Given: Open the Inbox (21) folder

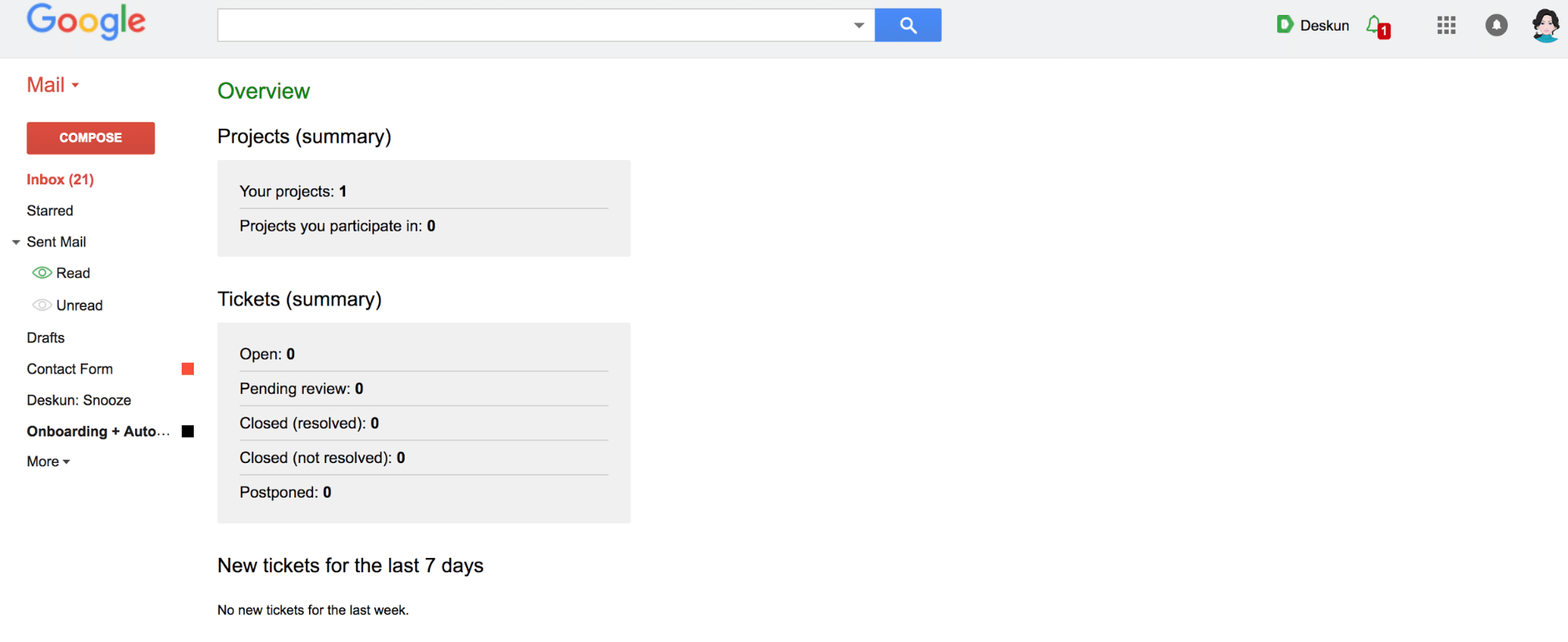Looking at the screenshot, I should [x=60, y=180].
